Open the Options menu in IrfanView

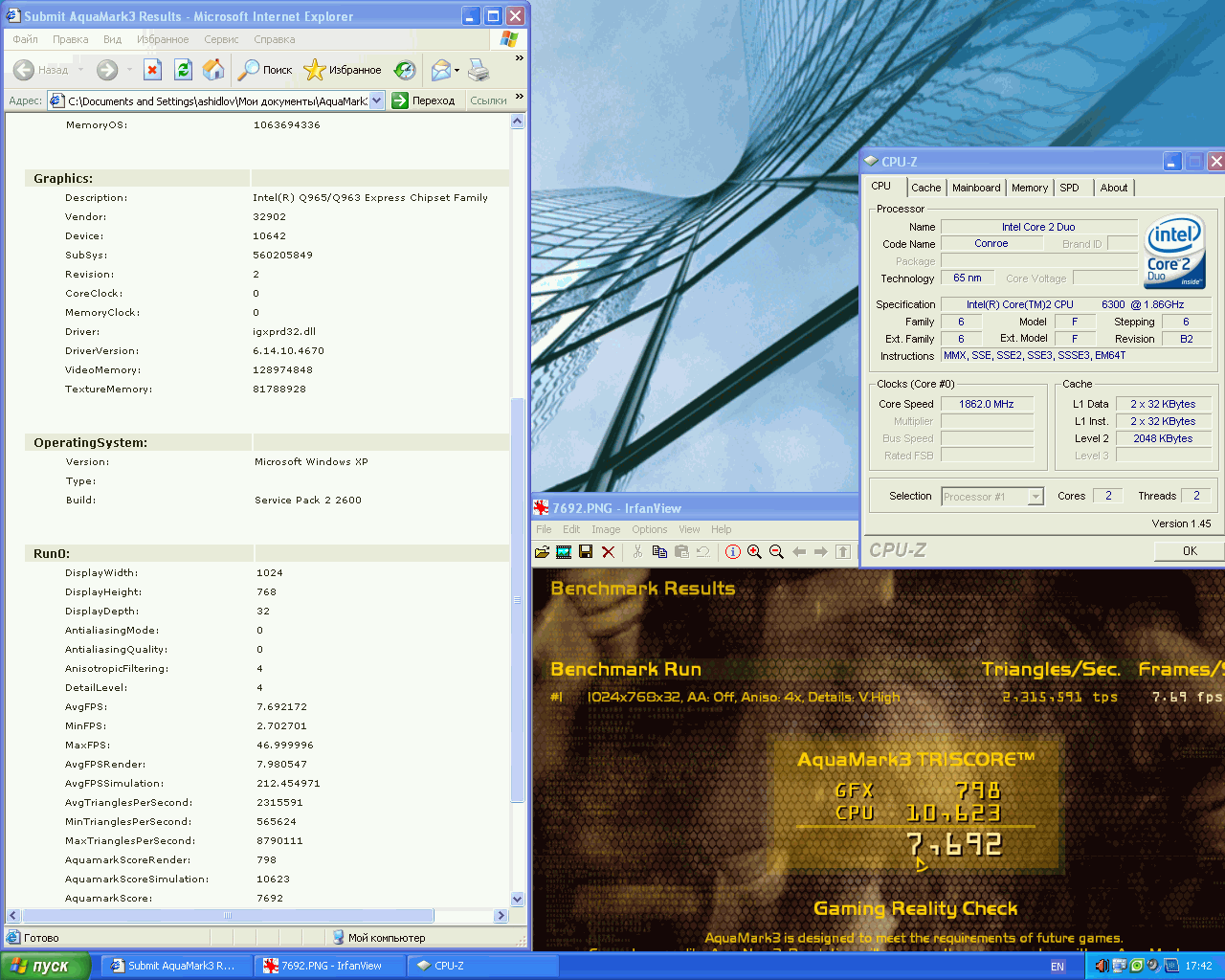(x=650, y=529)
